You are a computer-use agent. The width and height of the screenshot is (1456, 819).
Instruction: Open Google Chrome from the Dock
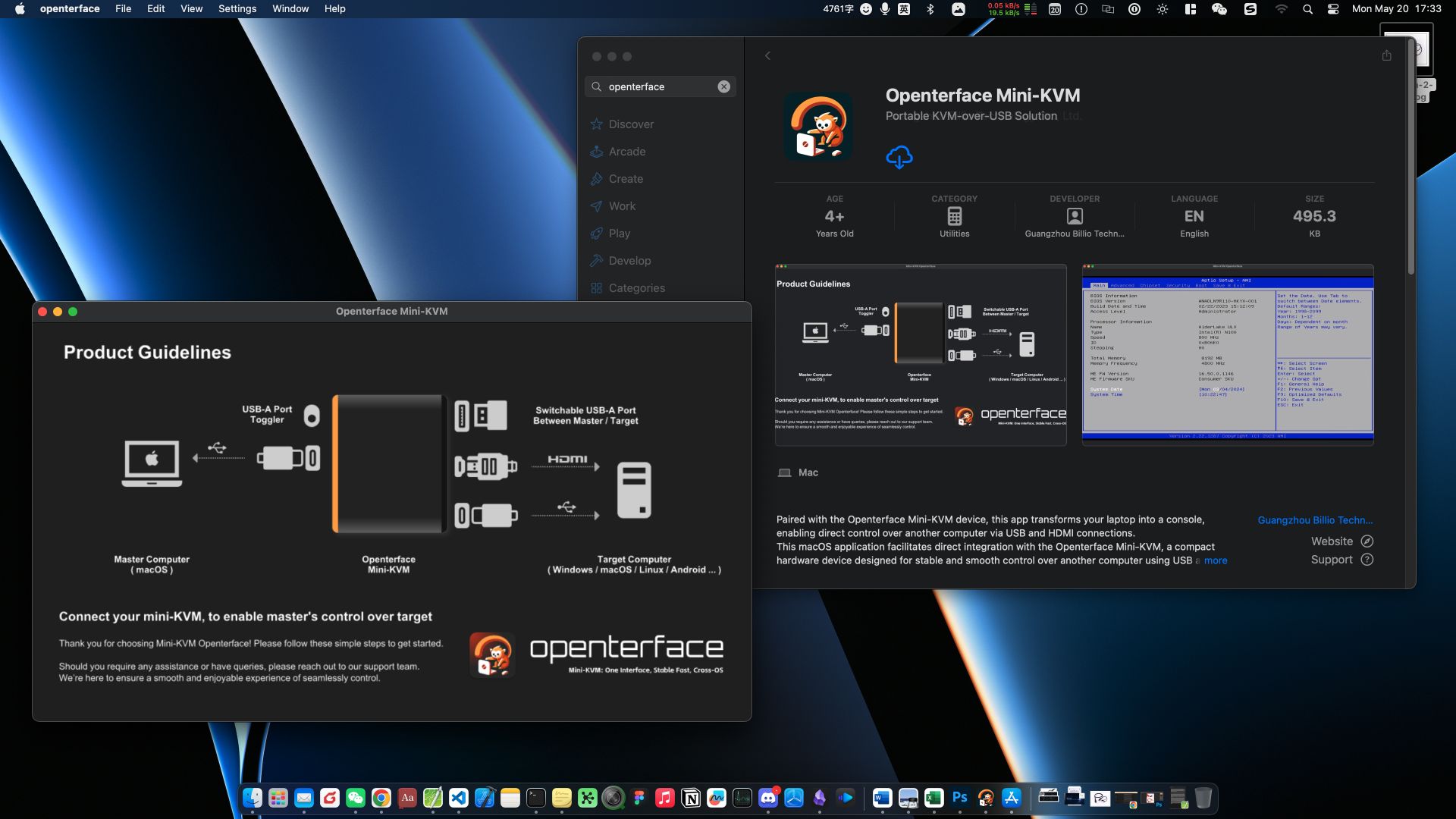pyautogui.click(x=381, y=798)
